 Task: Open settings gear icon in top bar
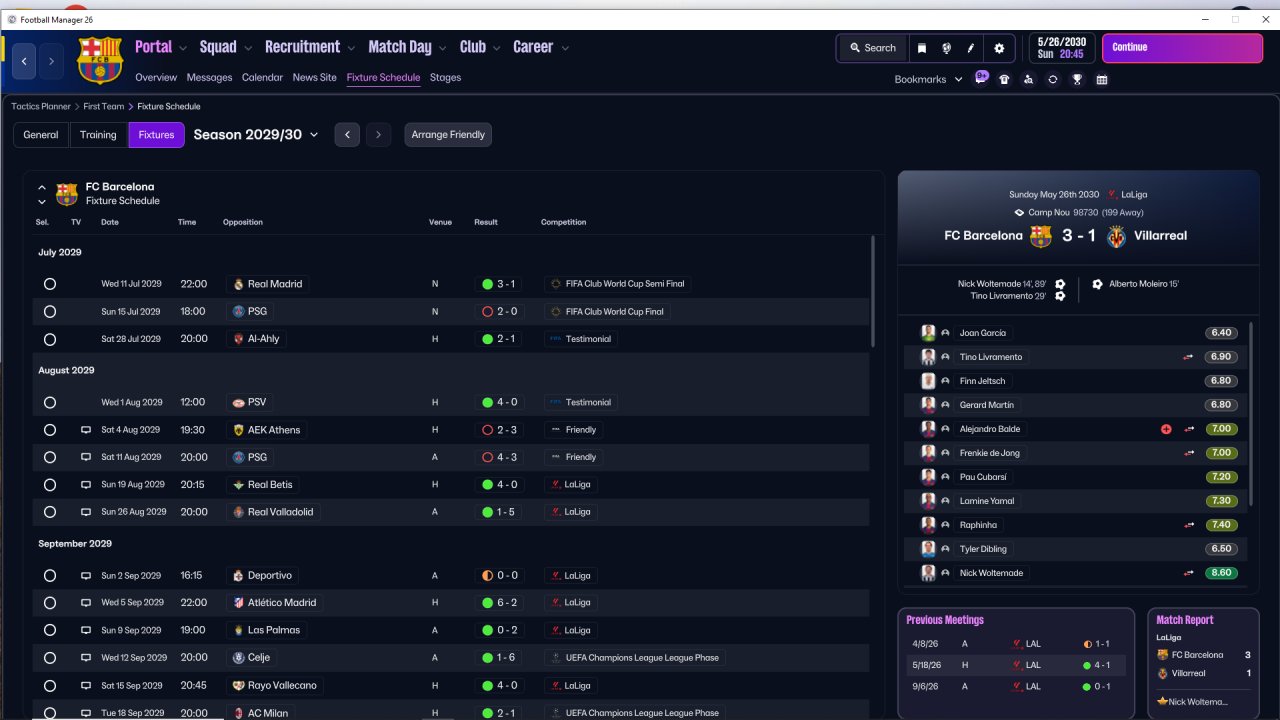pyautogui.click(x=999, y=48)
